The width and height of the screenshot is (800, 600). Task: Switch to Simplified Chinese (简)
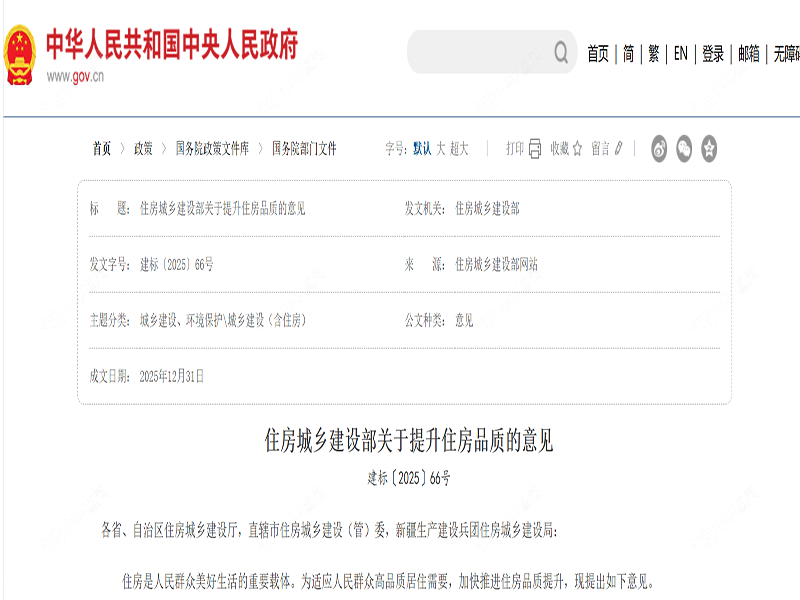coord(628,54)
